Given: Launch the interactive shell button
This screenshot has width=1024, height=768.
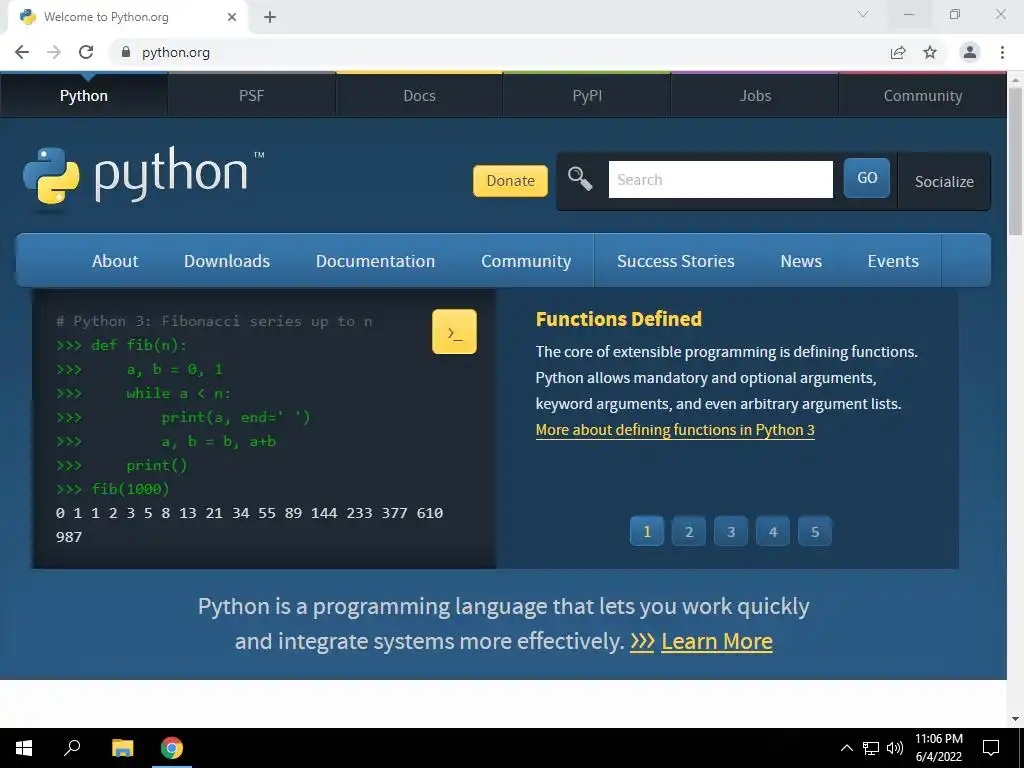Looking at the screenshot, I should click(455, 332).
